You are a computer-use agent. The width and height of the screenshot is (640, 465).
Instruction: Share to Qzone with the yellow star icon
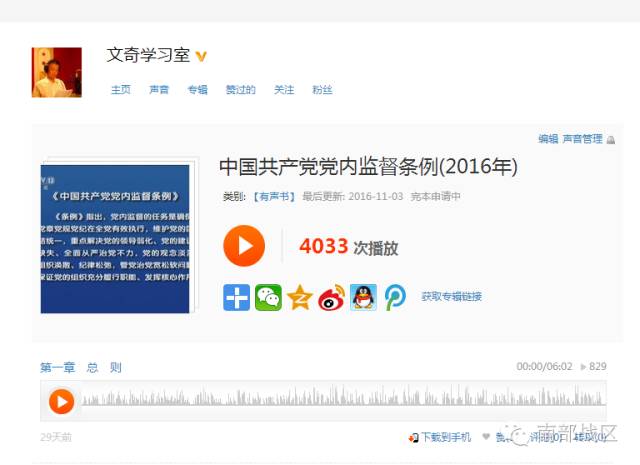300,298
